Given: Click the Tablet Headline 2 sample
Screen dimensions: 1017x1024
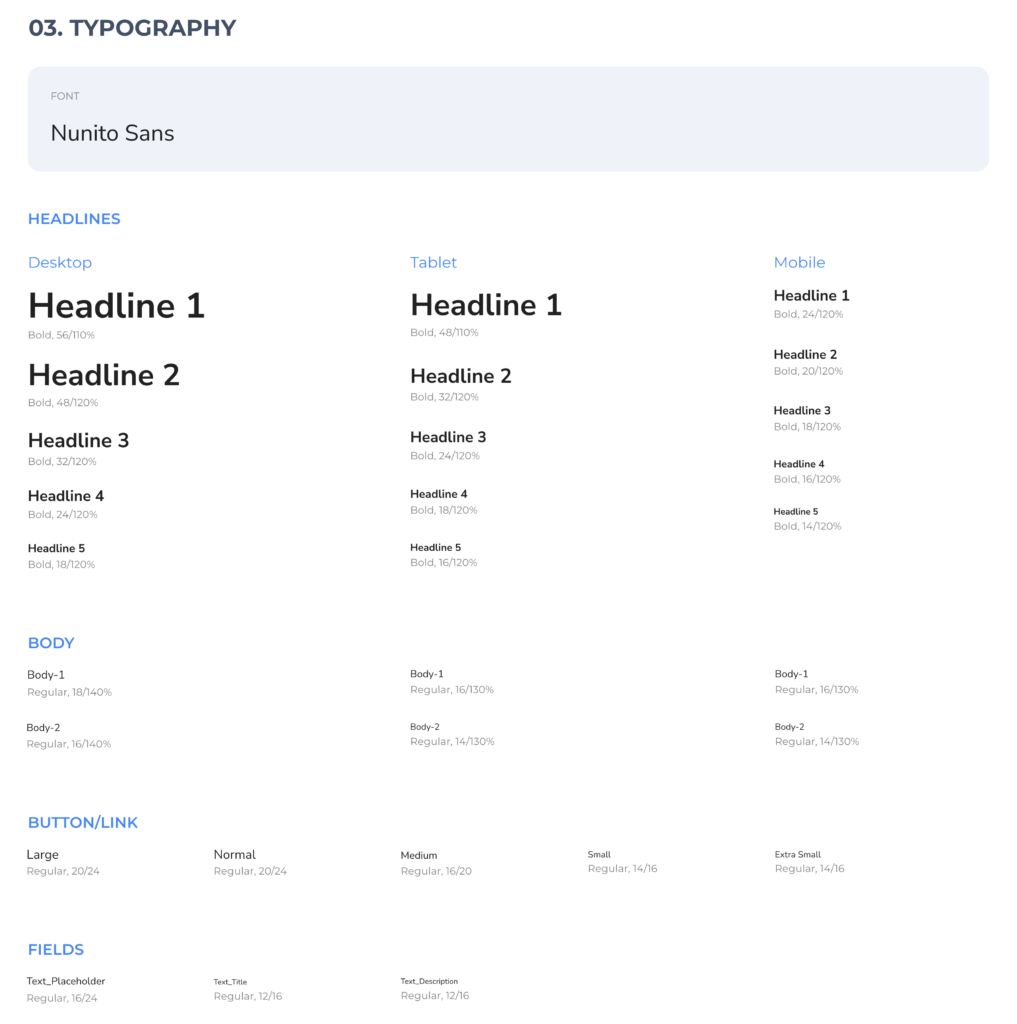Looking at the screenshot, I should [460, 376].
